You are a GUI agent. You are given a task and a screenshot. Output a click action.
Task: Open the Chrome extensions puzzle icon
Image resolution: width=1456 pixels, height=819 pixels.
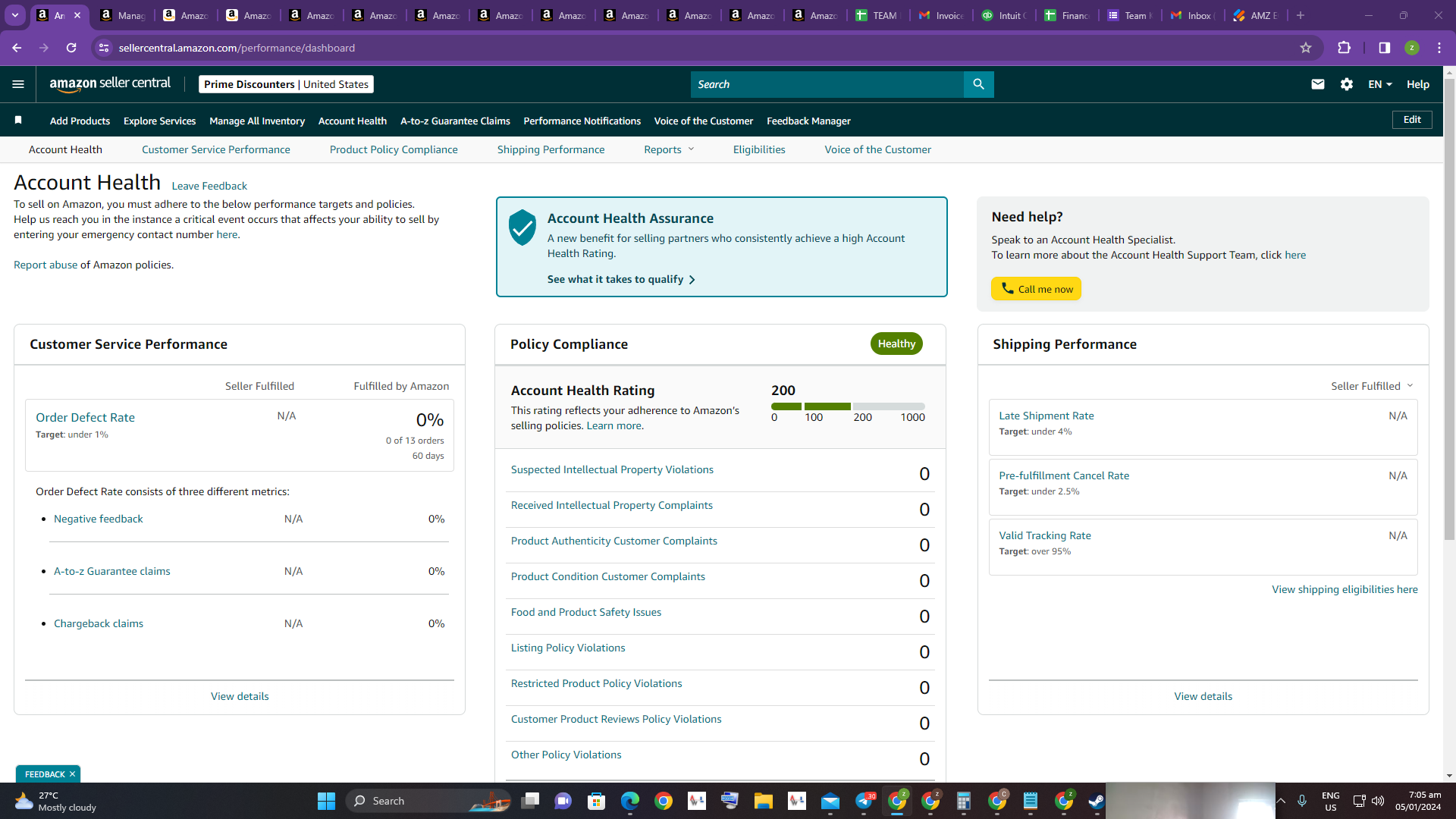click(1344, 48)
